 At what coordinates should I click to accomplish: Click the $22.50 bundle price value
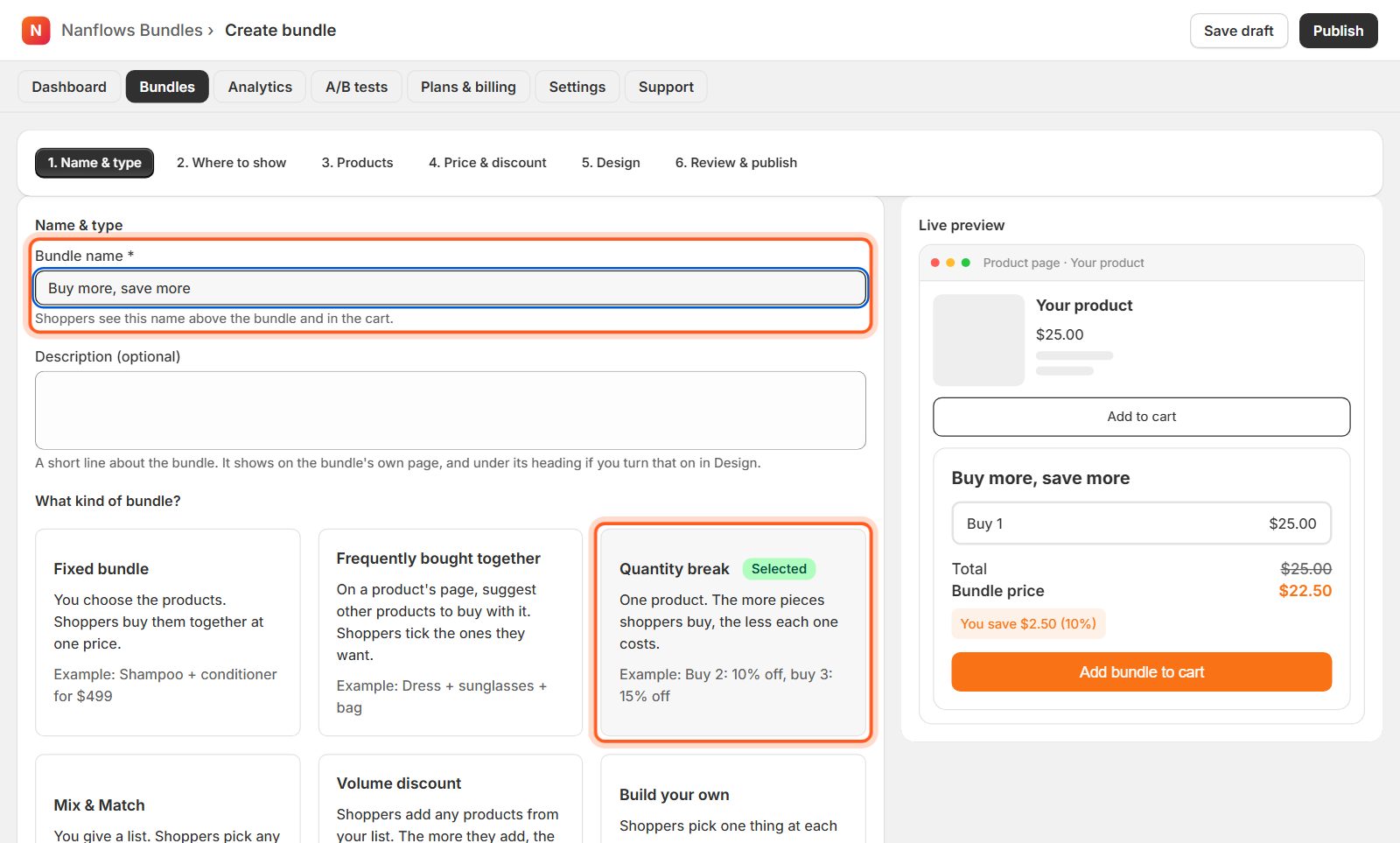pos(1305,591)
